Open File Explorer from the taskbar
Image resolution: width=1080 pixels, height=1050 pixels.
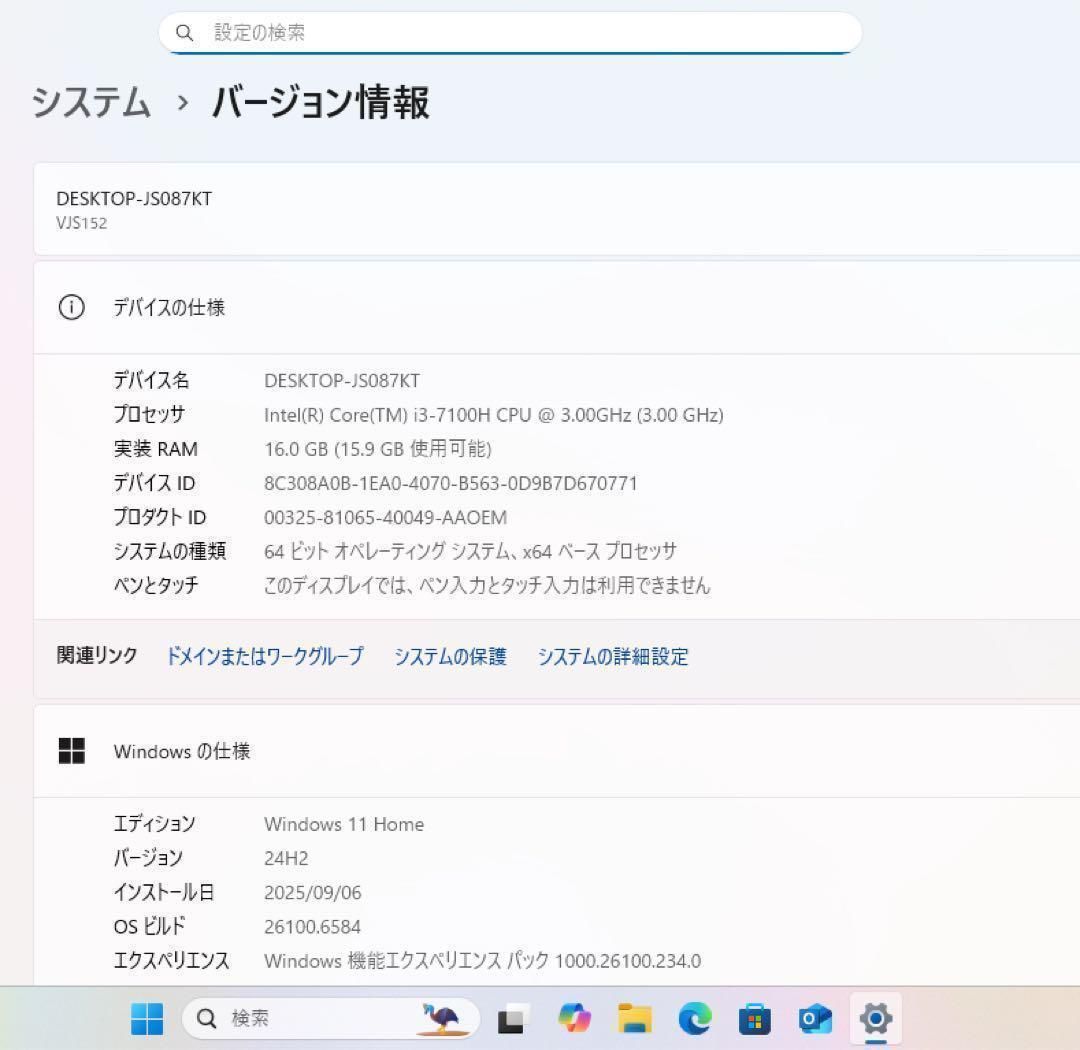pyautogui.click(x=635, y=1019)
